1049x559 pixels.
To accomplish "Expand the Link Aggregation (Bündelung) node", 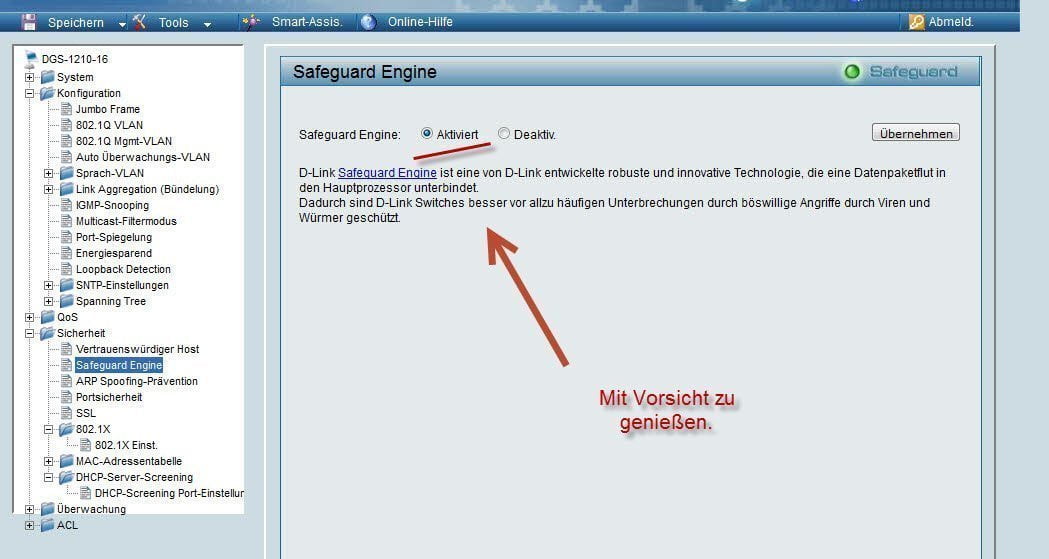I will click(x=48, y=189).
